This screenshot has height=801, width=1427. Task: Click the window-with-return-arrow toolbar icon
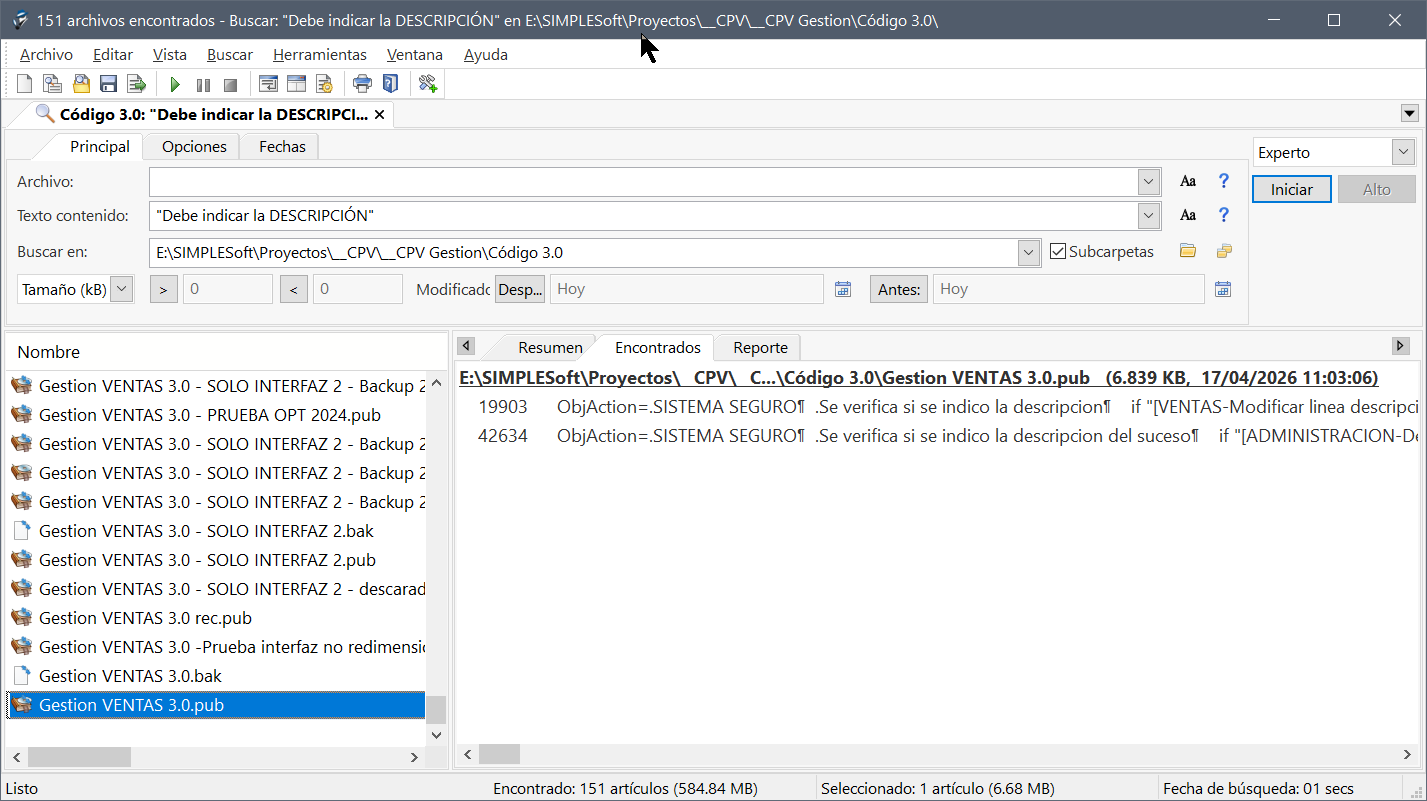click(268, 84)
